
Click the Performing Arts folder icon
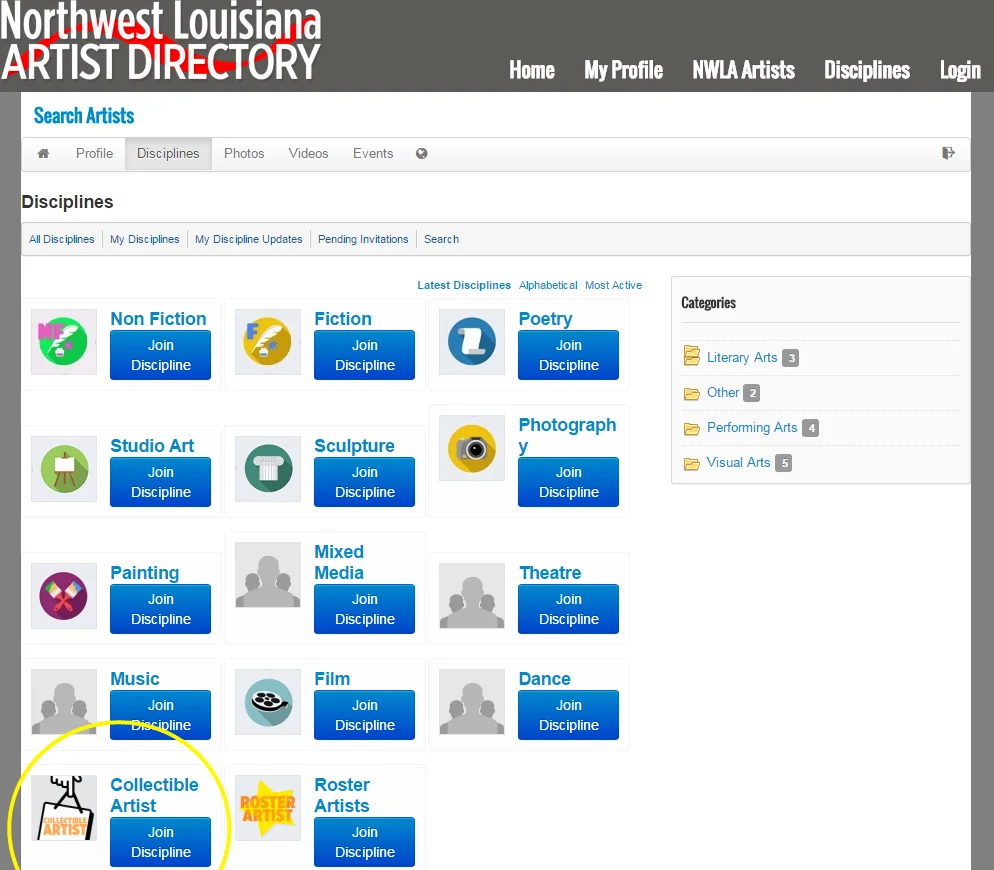coord(692,429)
